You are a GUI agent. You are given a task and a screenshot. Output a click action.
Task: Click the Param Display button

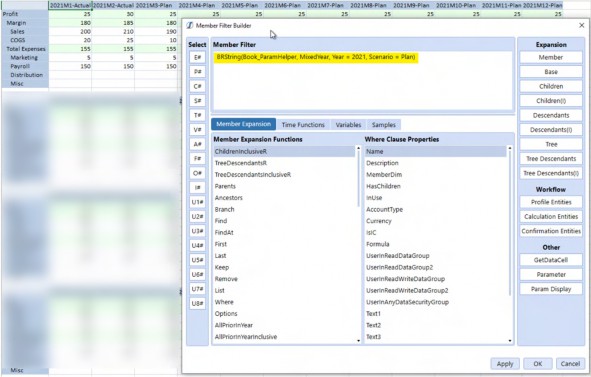551,289
